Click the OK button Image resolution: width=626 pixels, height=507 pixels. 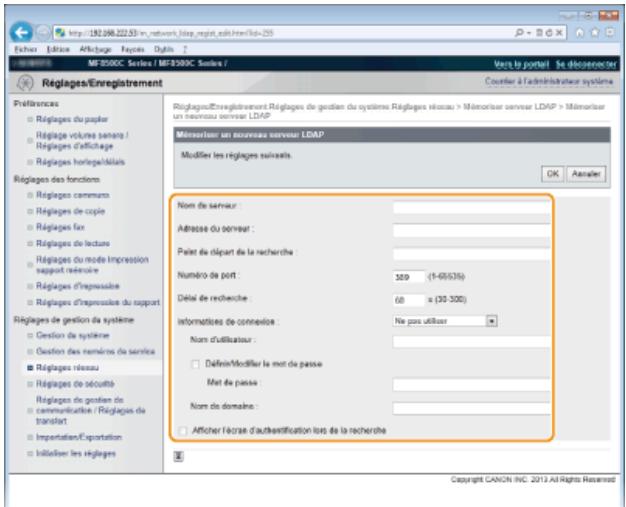coord(553,174)
